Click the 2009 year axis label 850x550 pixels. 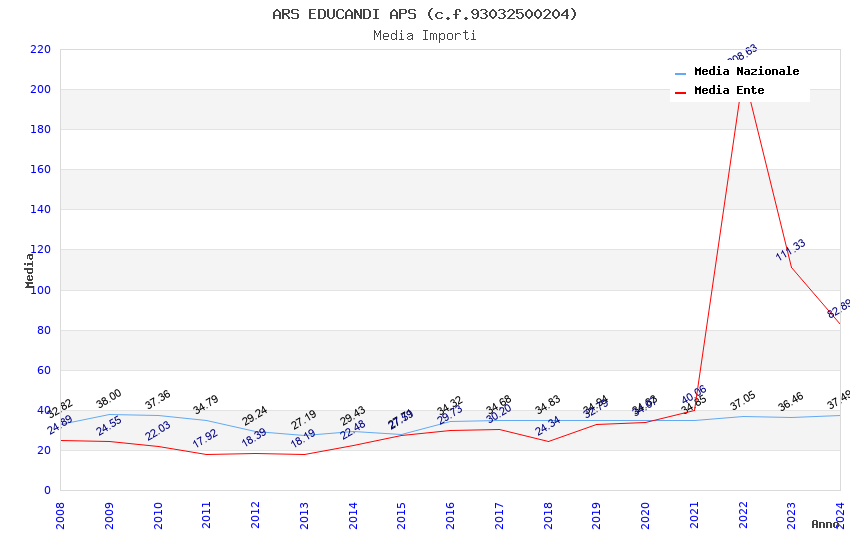109,515
